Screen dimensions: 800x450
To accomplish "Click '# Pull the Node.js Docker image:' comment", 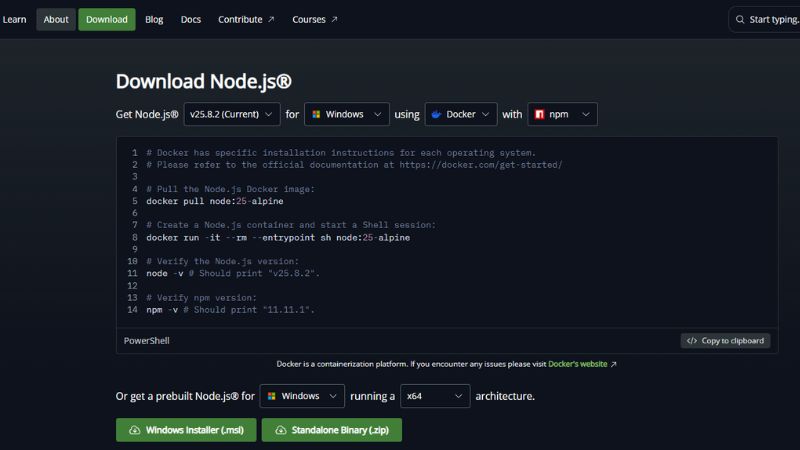I will click(x=231, y=189).
